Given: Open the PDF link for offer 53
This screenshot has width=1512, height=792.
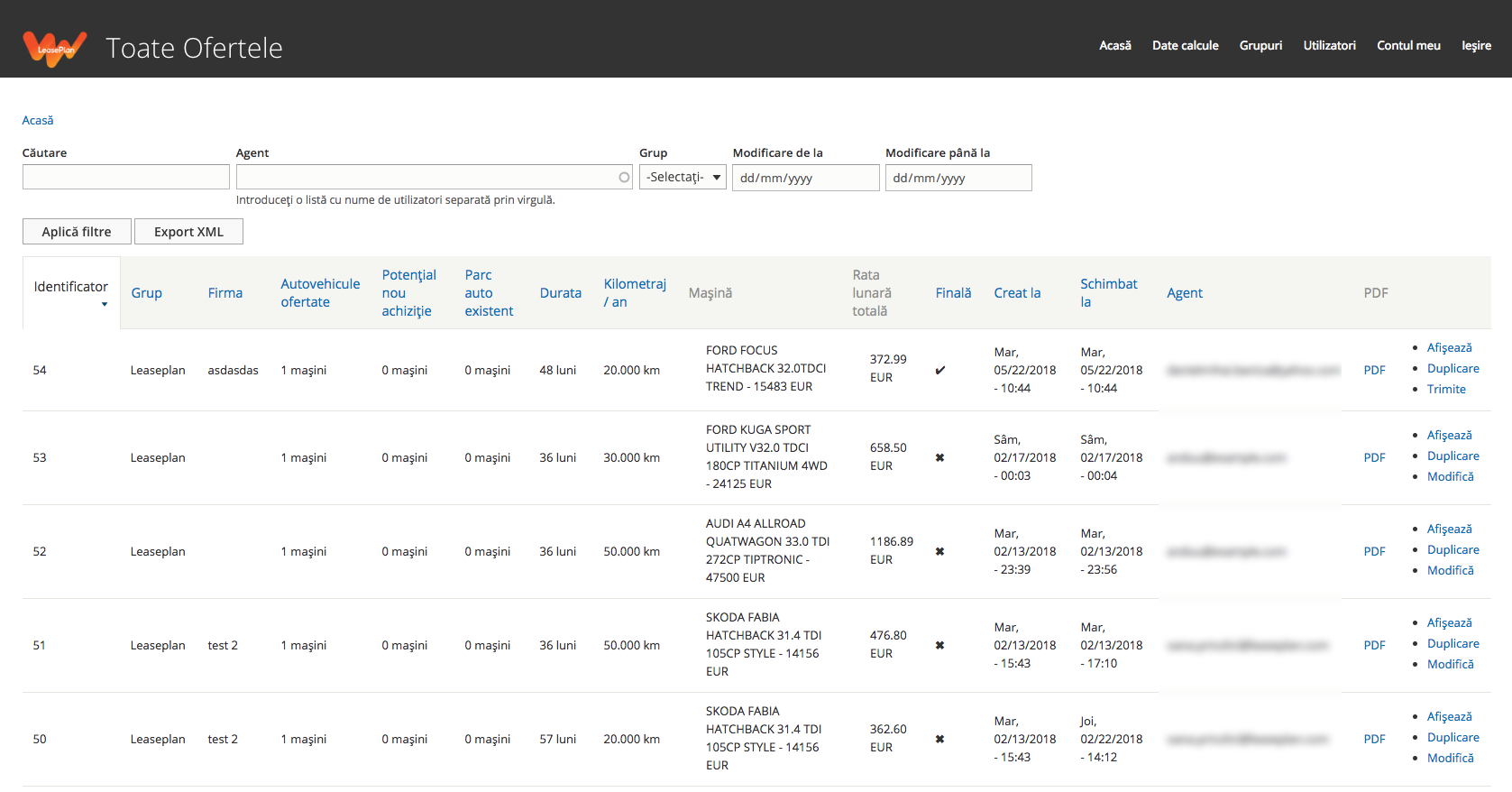Looking at the screenshot, I should point(1374,457).
